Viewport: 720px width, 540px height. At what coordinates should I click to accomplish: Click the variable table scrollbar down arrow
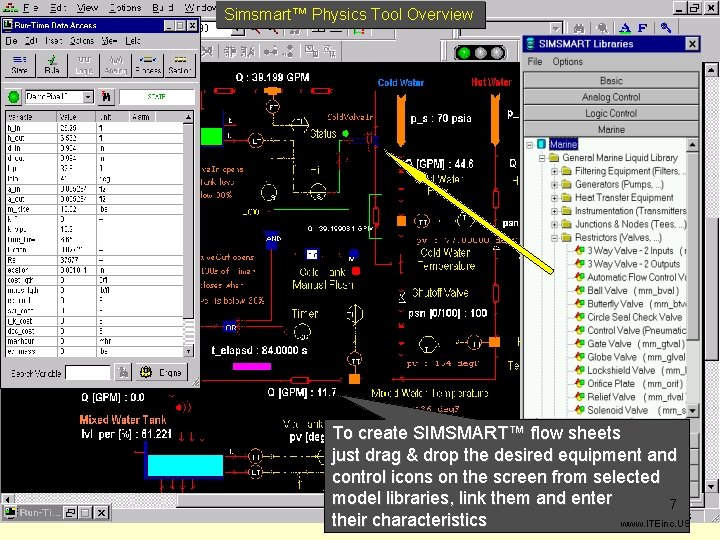coord(188,351)
